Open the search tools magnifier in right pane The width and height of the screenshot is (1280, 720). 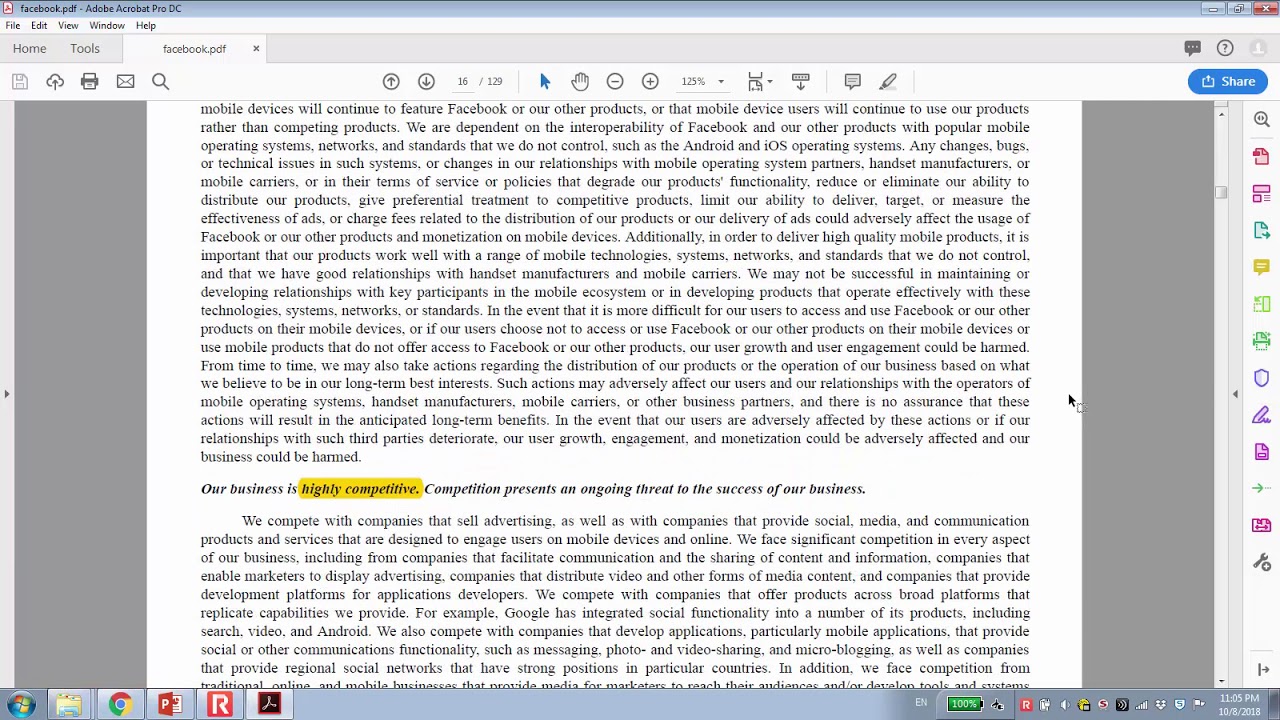[1261, 119]
